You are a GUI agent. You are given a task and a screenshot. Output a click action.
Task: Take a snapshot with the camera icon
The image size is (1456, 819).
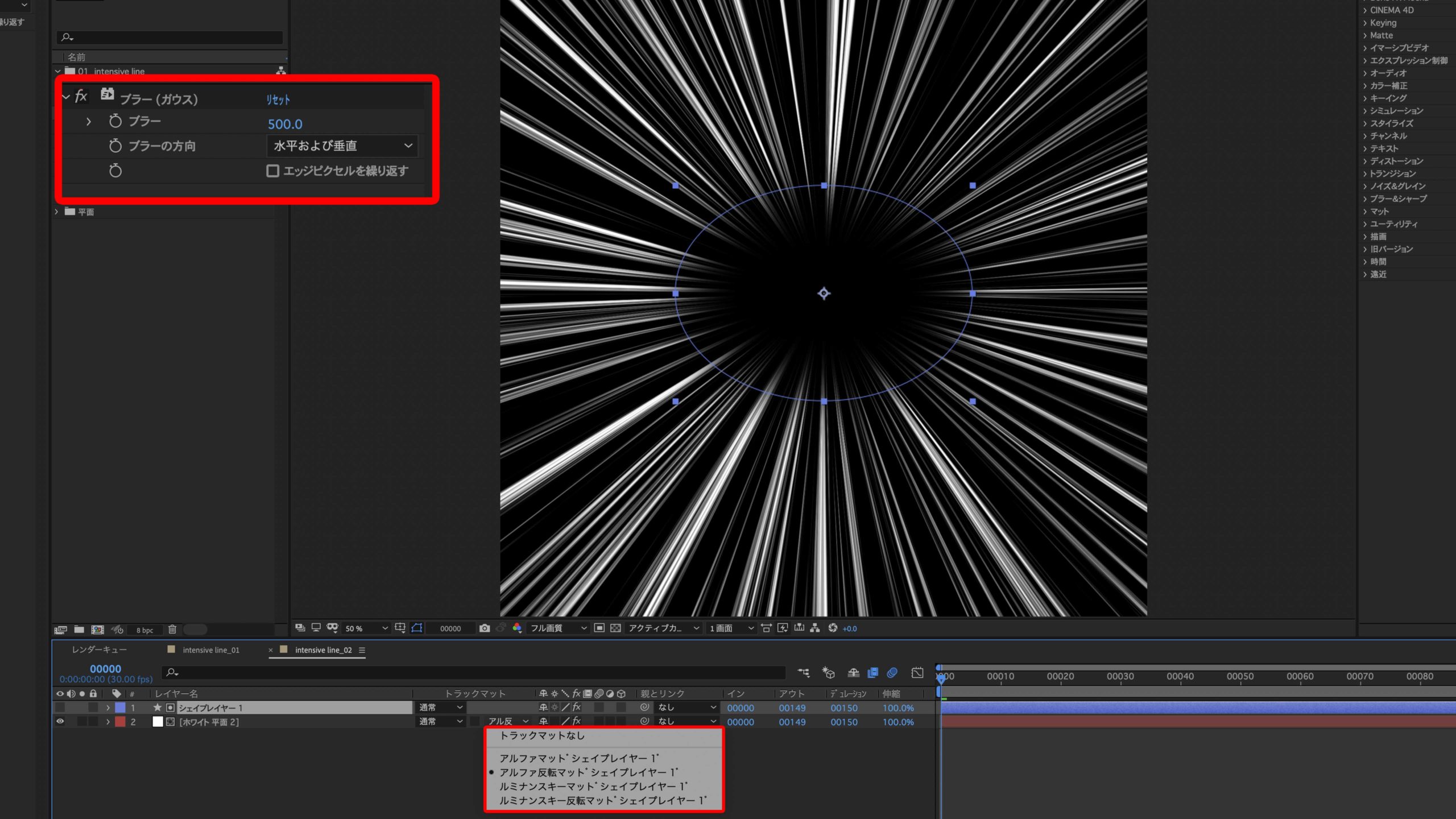click(485, 628)
